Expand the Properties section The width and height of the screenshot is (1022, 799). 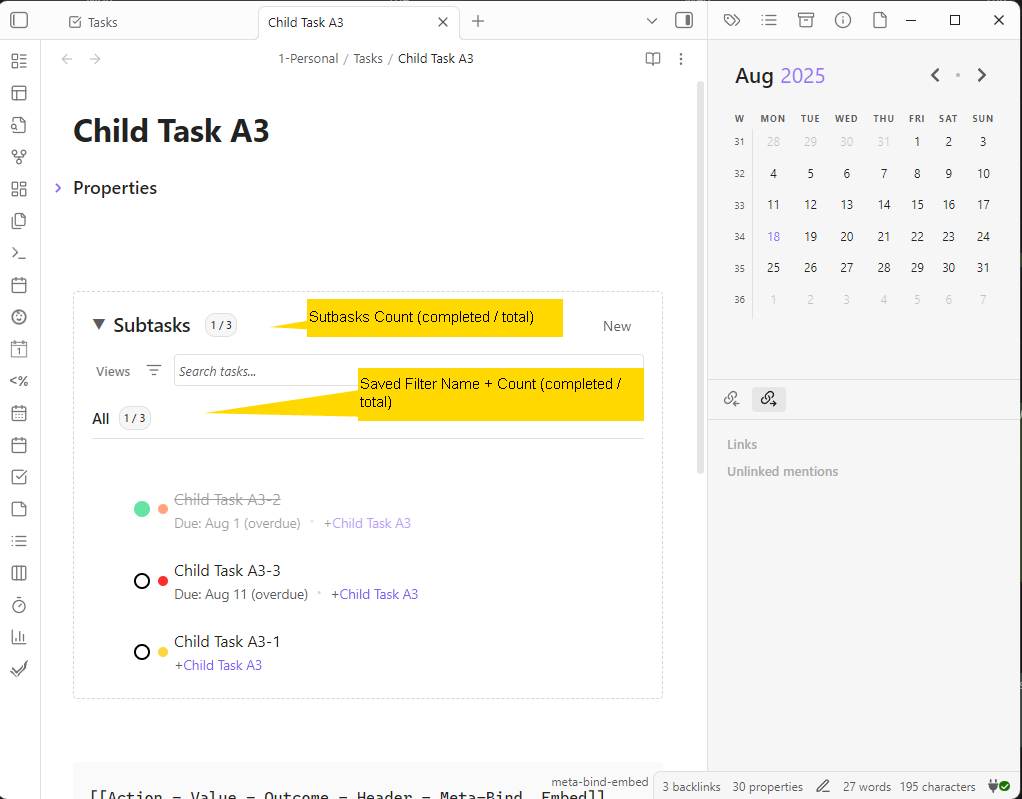tap(58, 188)
